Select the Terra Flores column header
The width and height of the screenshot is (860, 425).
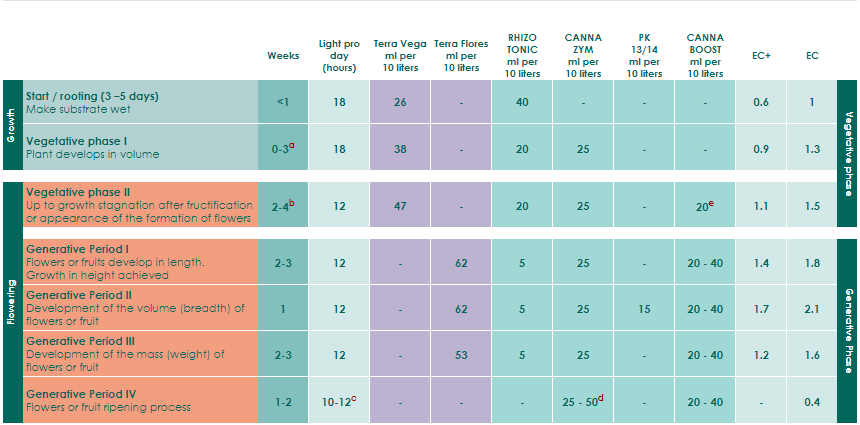[x=461, y=55]
